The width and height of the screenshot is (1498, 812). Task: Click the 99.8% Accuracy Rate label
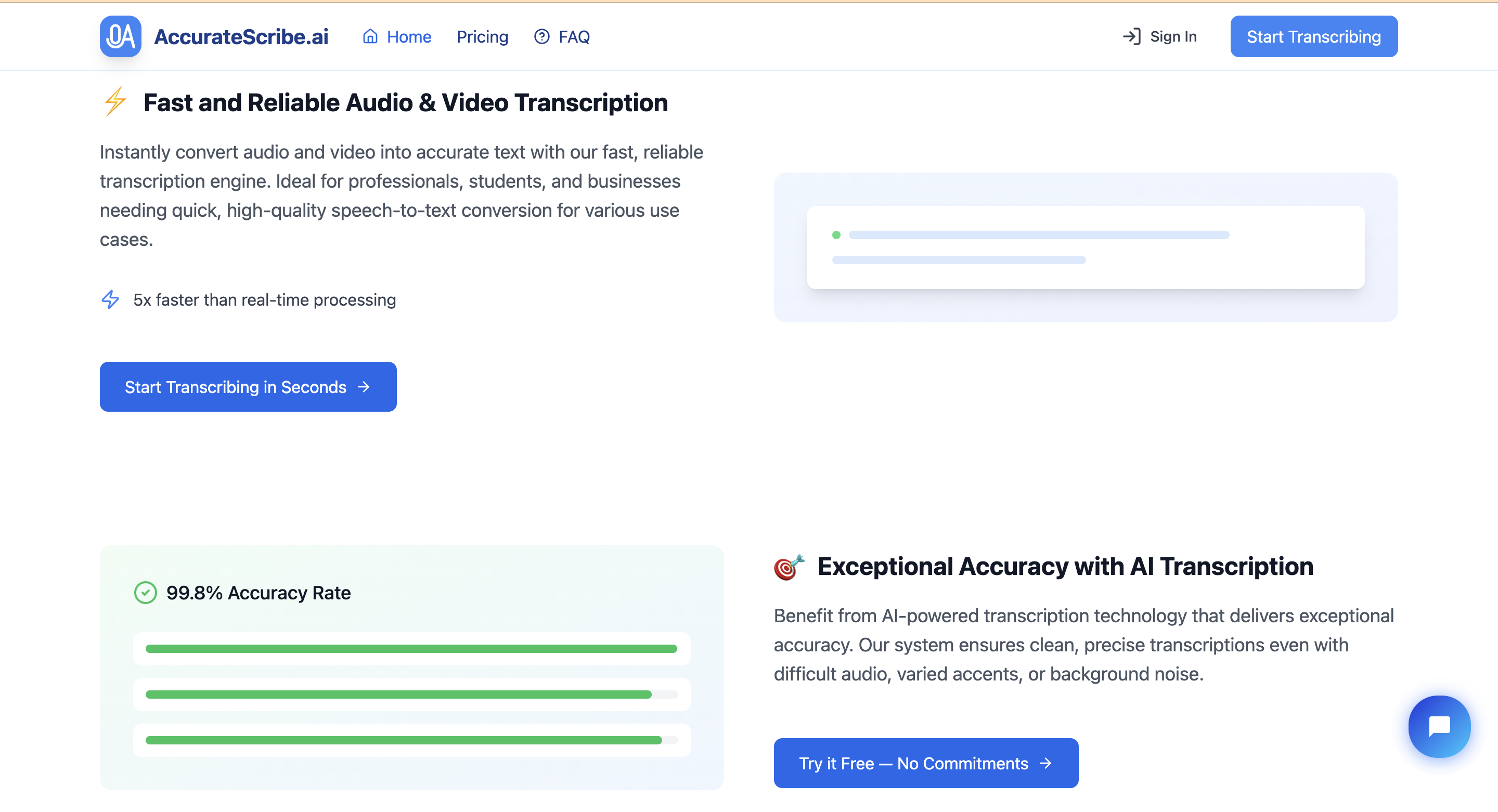(x=258, y=593)
